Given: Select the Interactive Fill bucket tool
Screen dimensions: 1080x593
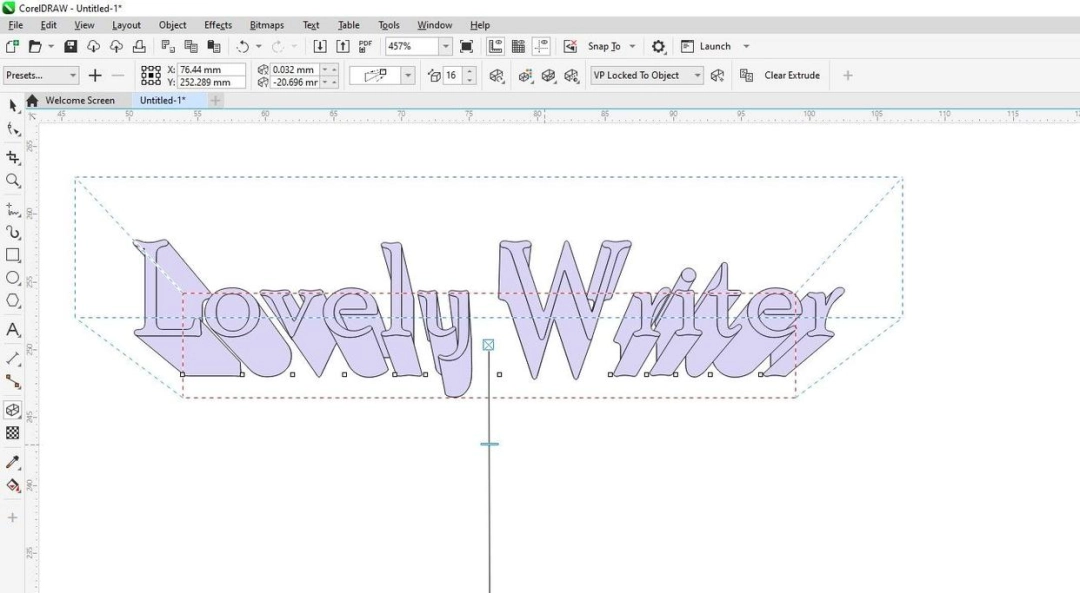Looking at the screenshot, I should pyautogui.click(x=12, y=486).
